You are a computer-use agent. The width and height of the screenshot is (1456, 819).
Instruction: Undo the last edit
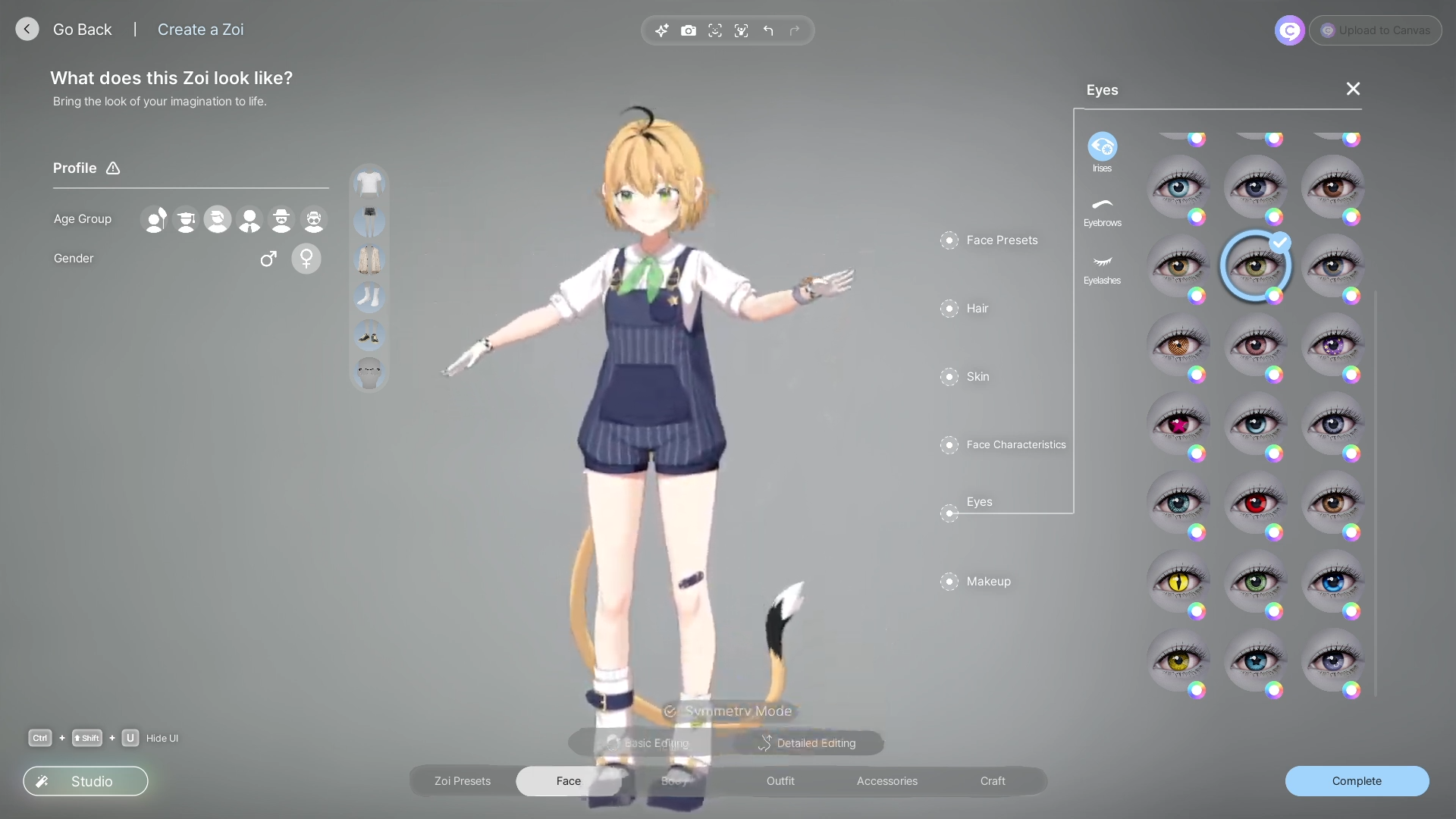(768, 30)
